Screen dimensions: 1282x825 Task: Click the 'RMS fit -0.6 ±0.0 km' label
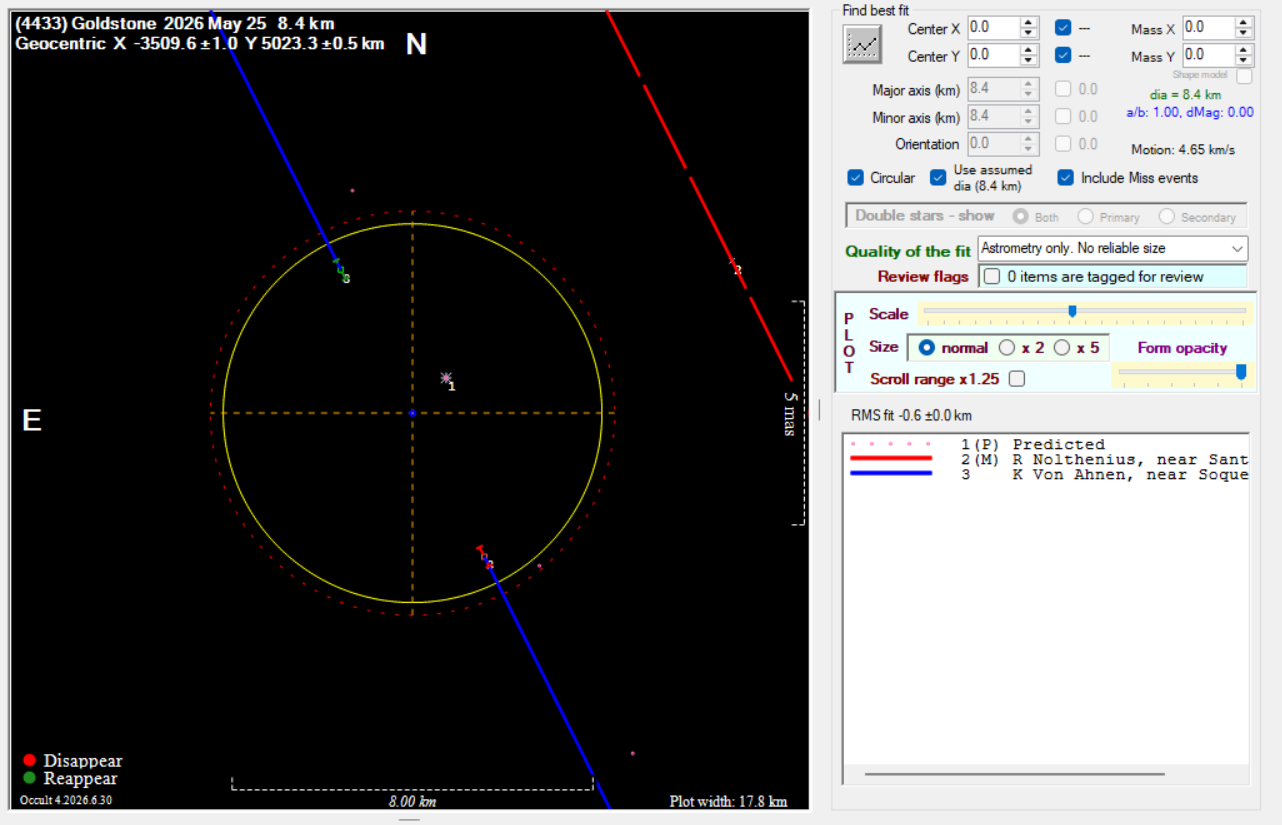pyautogui.click(x=911, y=415)
